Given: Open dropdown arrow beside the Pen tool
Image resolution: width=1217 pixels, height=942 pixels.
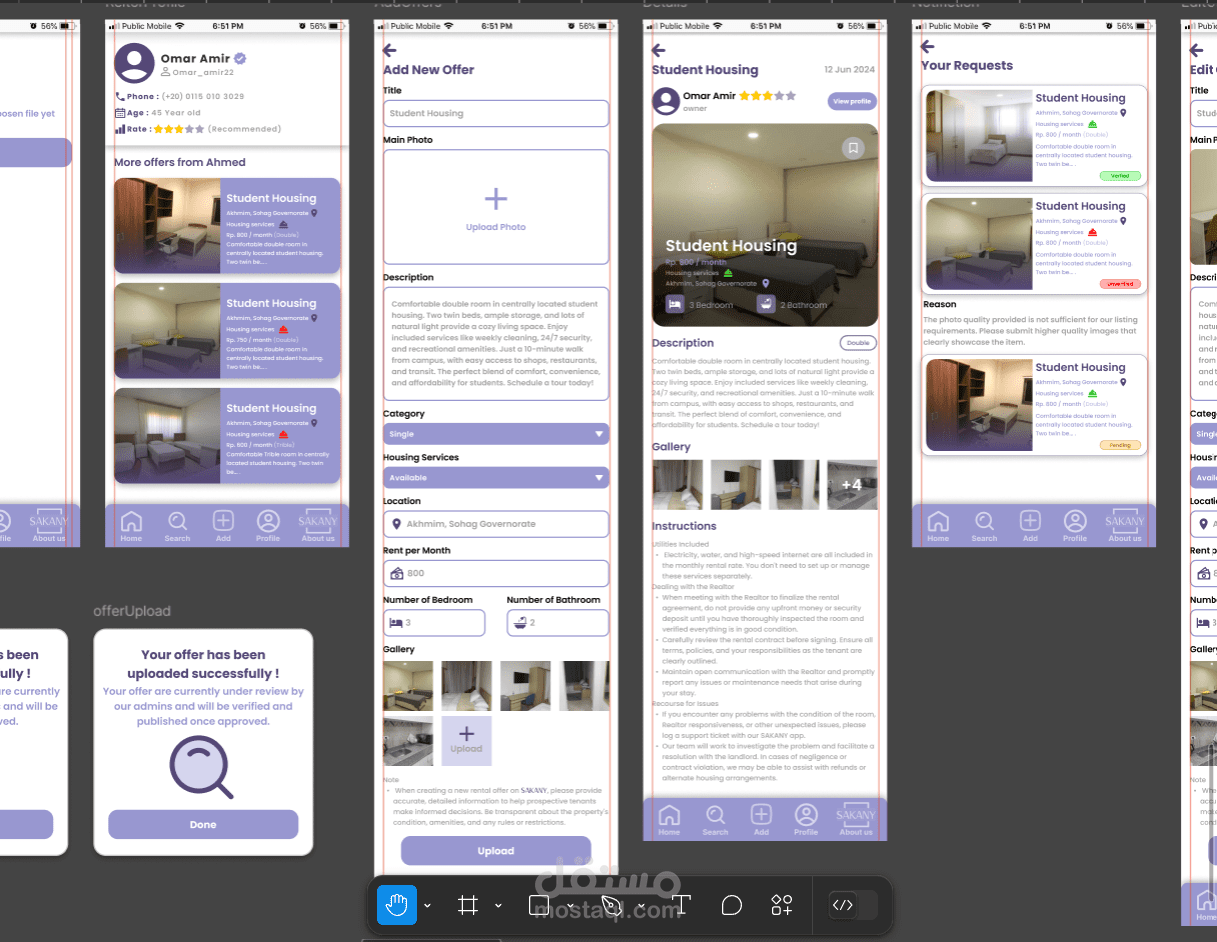Looking at the screenshot, I should click(x=641, y=906).
